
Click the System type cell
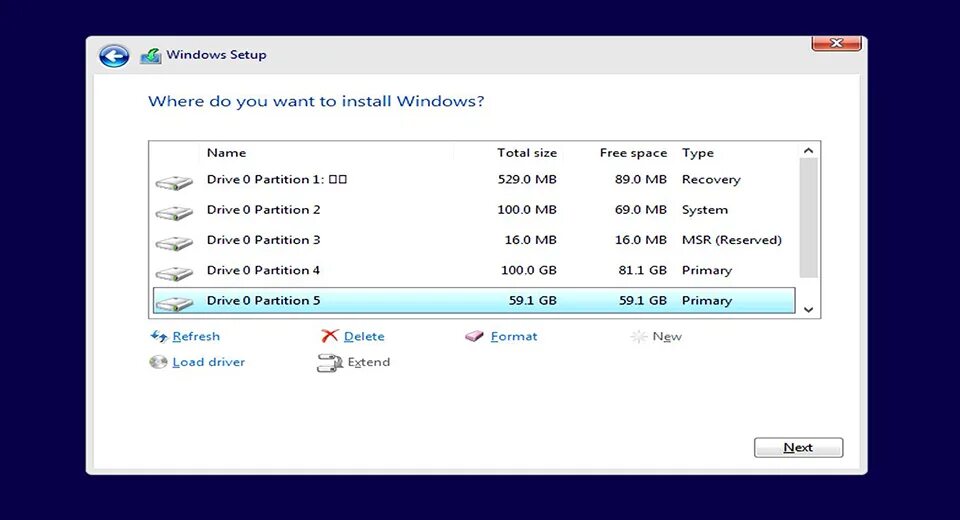pos(705,210)
